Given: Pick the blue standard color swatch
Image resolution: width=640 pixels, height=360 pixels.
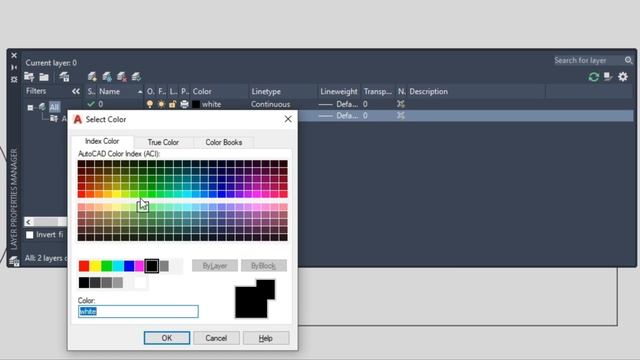Looking at the screenshot, I should tap(129, 266).
